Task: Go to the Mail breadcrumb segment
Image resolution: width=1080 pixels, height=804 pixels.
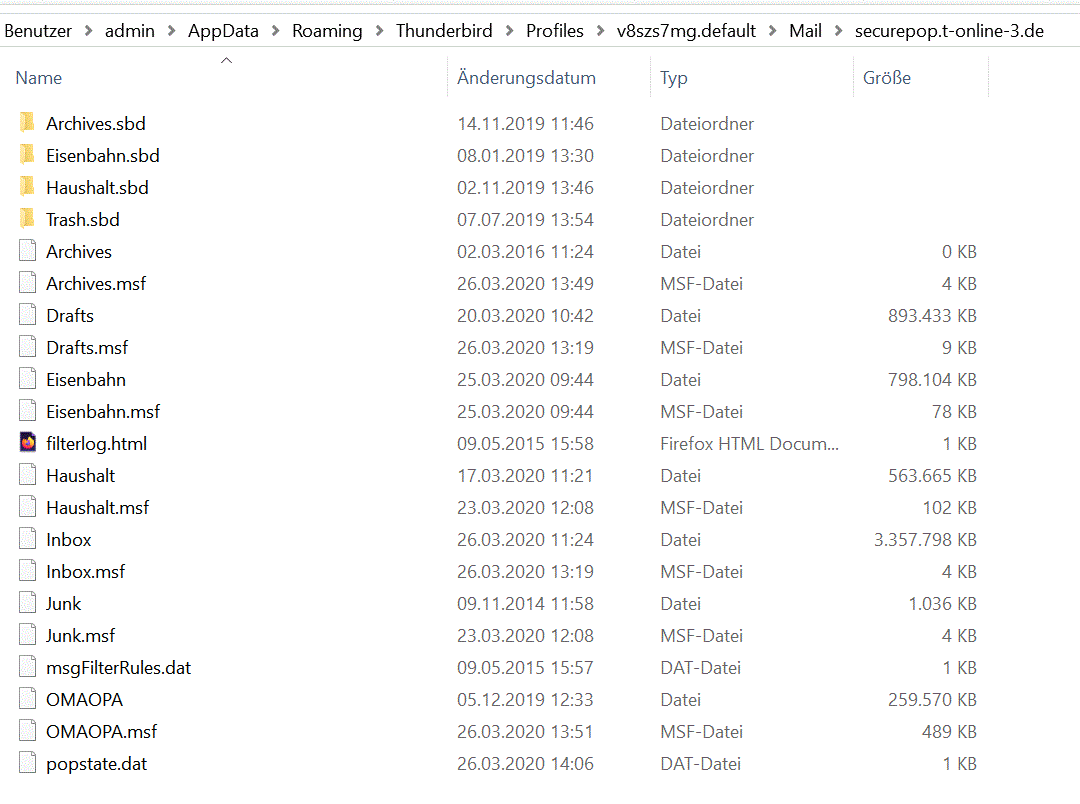Action: click(805, 31)
